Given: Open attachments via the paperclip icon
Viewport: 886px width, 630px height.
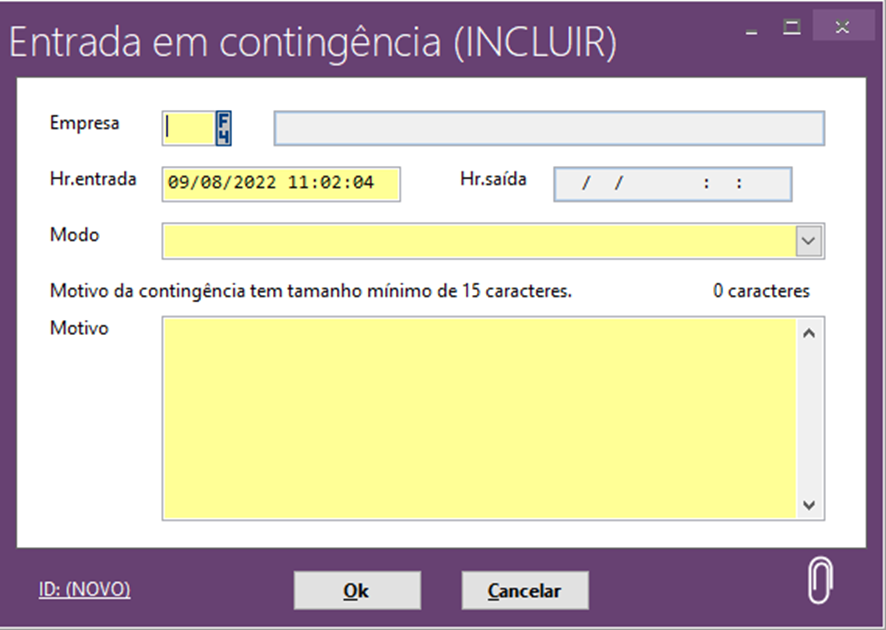Looking at the screenshot, I should click(819, 580).
